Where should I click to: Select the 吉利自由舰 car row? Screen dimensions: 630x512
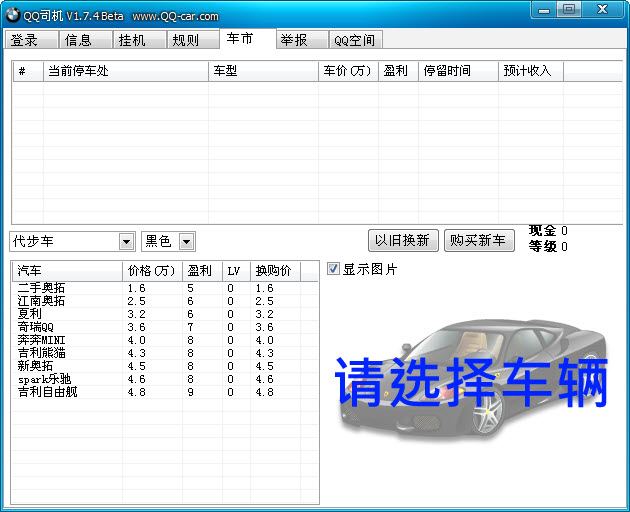pyautogui.click(x=165, y=392)
